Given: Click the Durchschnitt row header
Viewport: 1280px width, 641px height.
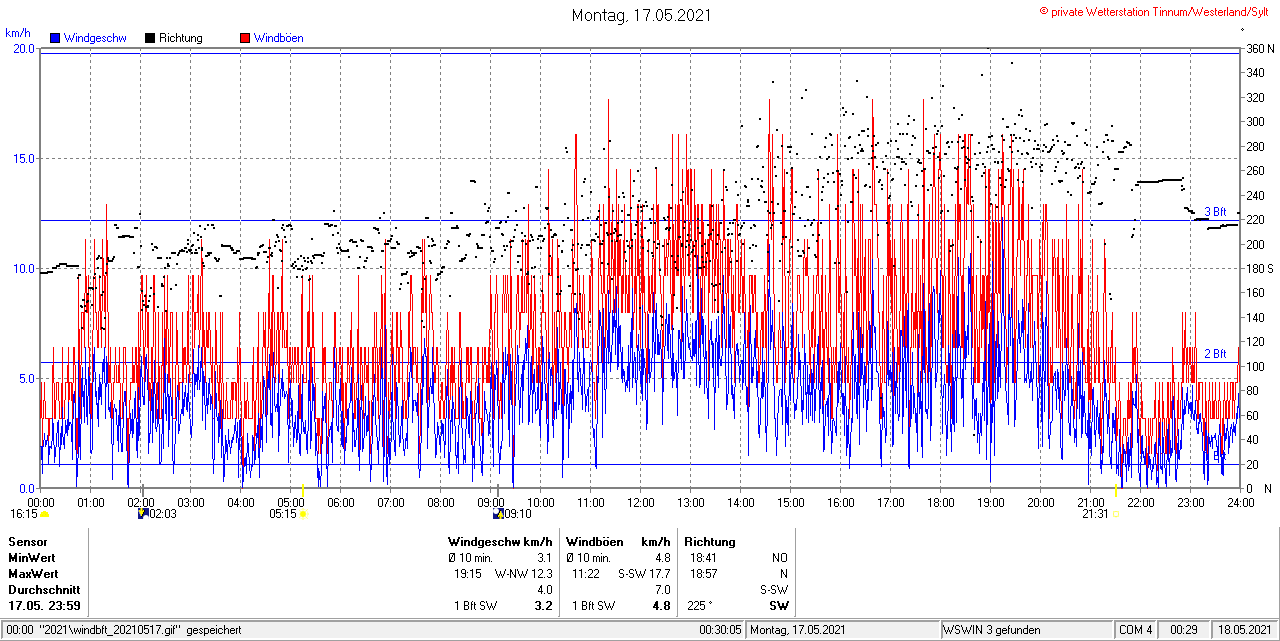Looking at the screenshot, I should point(44,590).
